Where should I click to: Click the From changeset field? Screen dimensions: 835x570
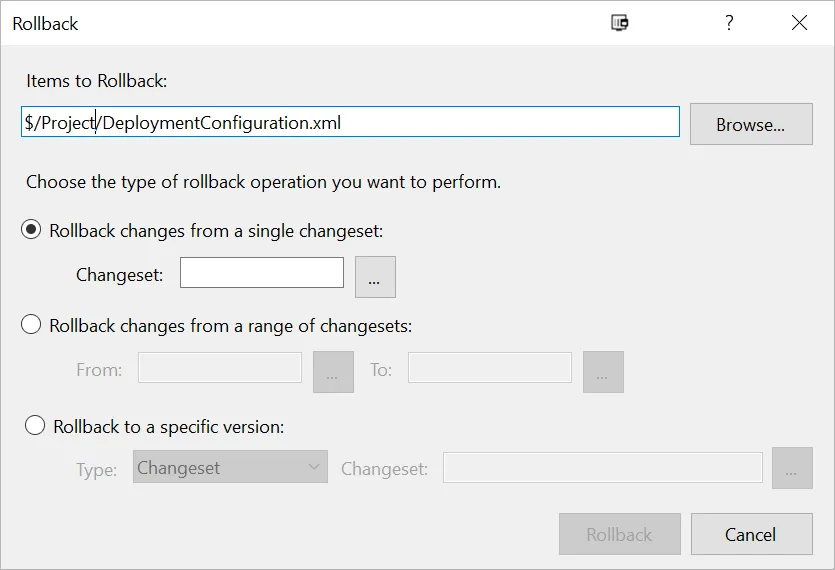(219, 368)
